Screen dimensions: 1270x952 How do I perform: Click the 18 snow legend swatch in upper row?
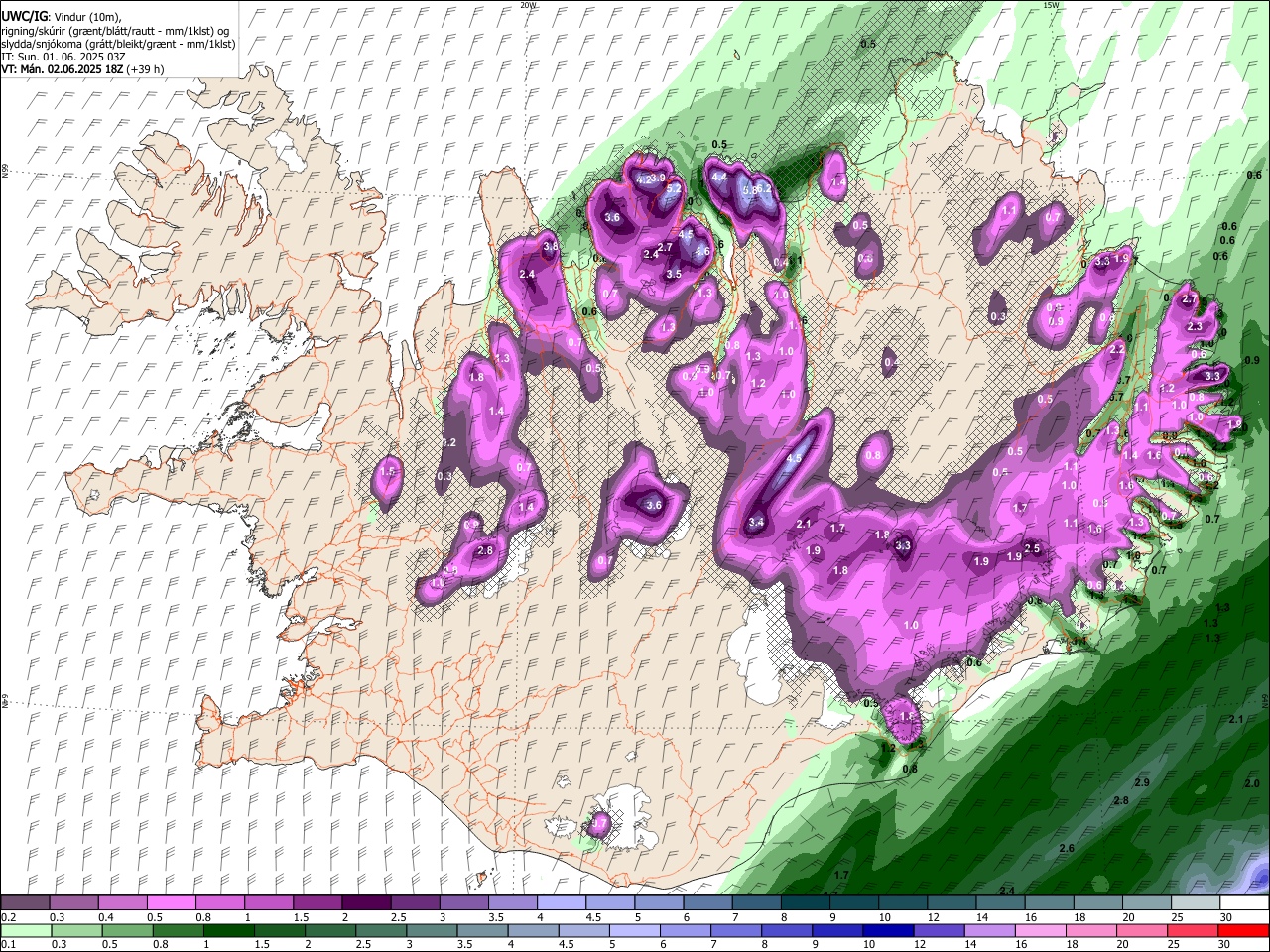[1097, 903]
